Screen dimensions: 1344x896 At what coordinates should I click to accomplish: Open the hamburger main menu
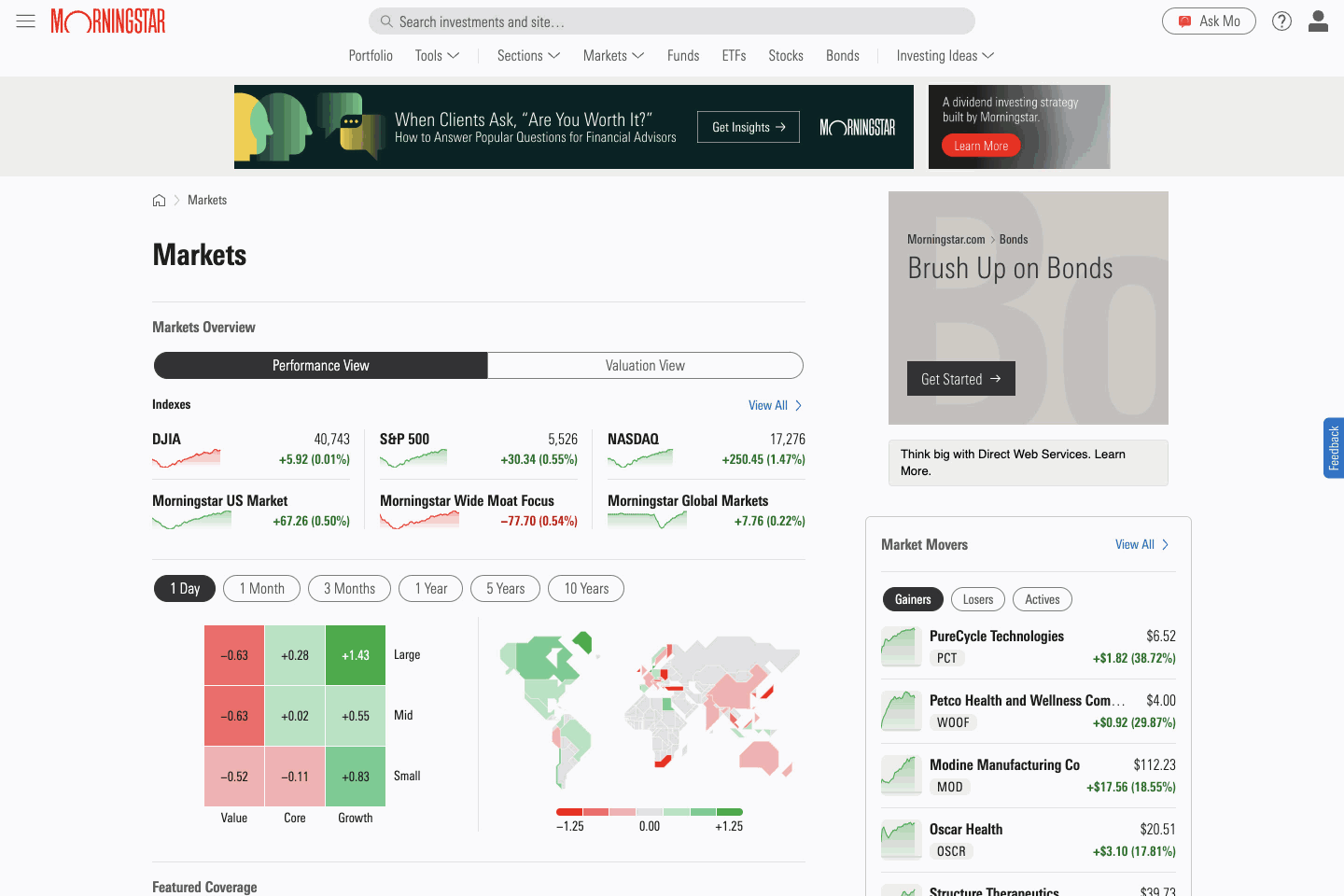coord(25,21)
